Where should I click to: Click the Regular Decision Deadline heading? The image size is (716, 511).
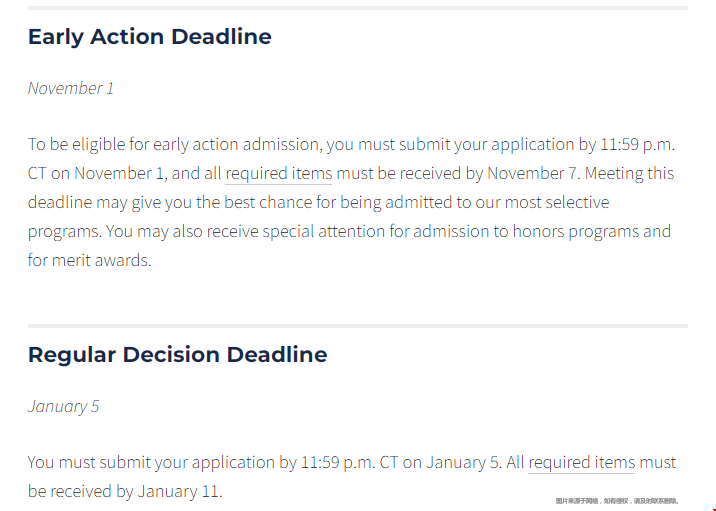[x=177, y=355]
